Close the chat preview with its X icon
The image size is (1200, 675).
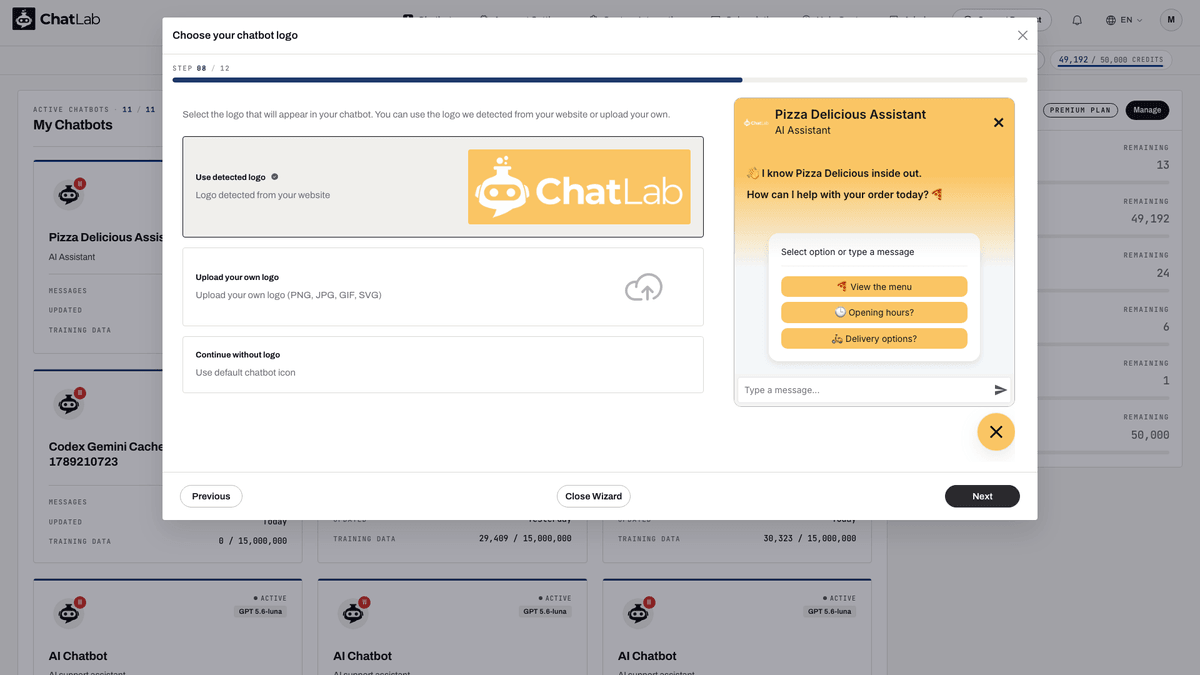click(998, 122)
